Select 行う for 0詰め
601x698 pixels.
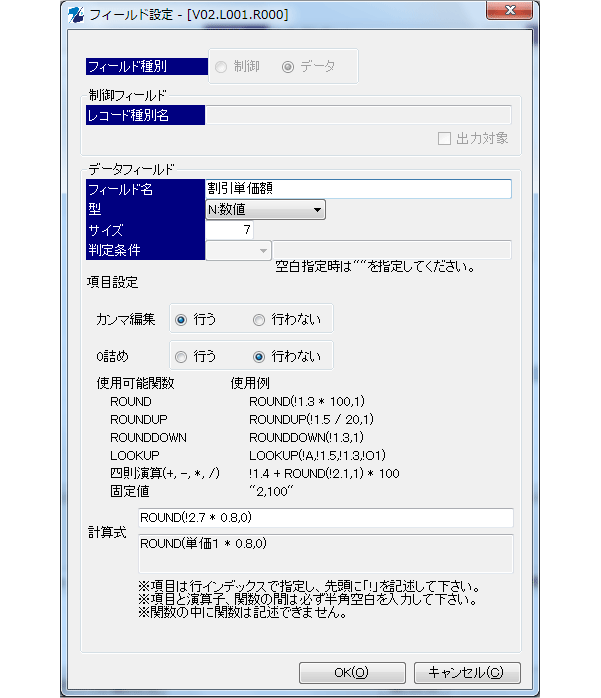(181, 357)
